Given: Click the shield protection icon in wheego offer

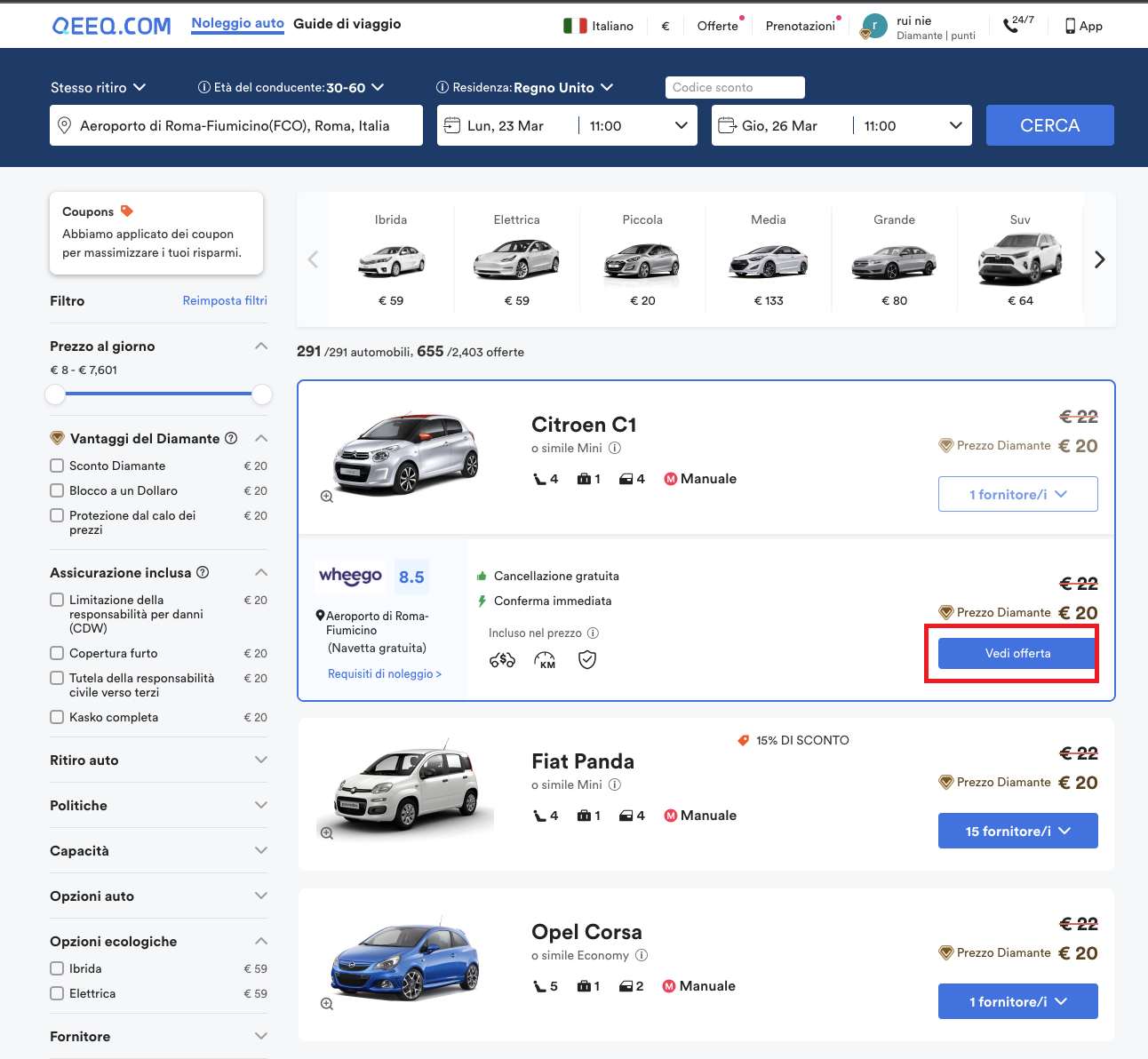Looking at the screenshot, I should click(587, 659).
